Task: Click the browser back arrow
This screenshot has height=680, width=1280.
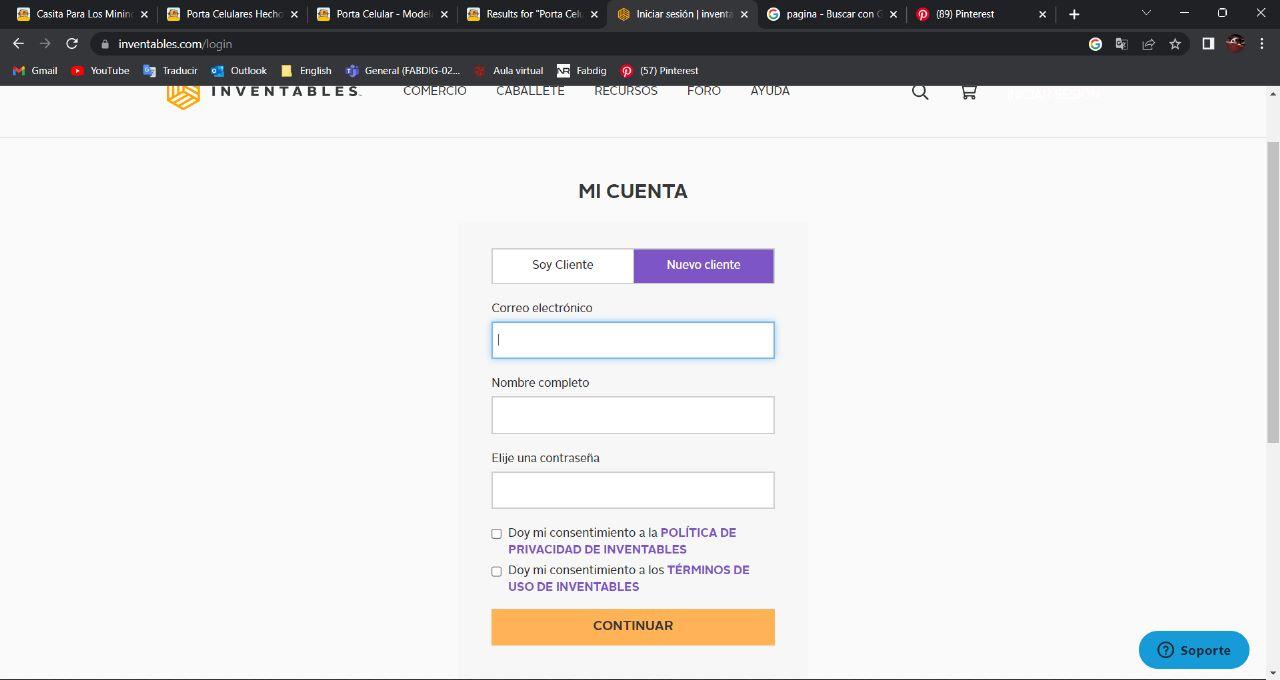Action: point(18,44)
